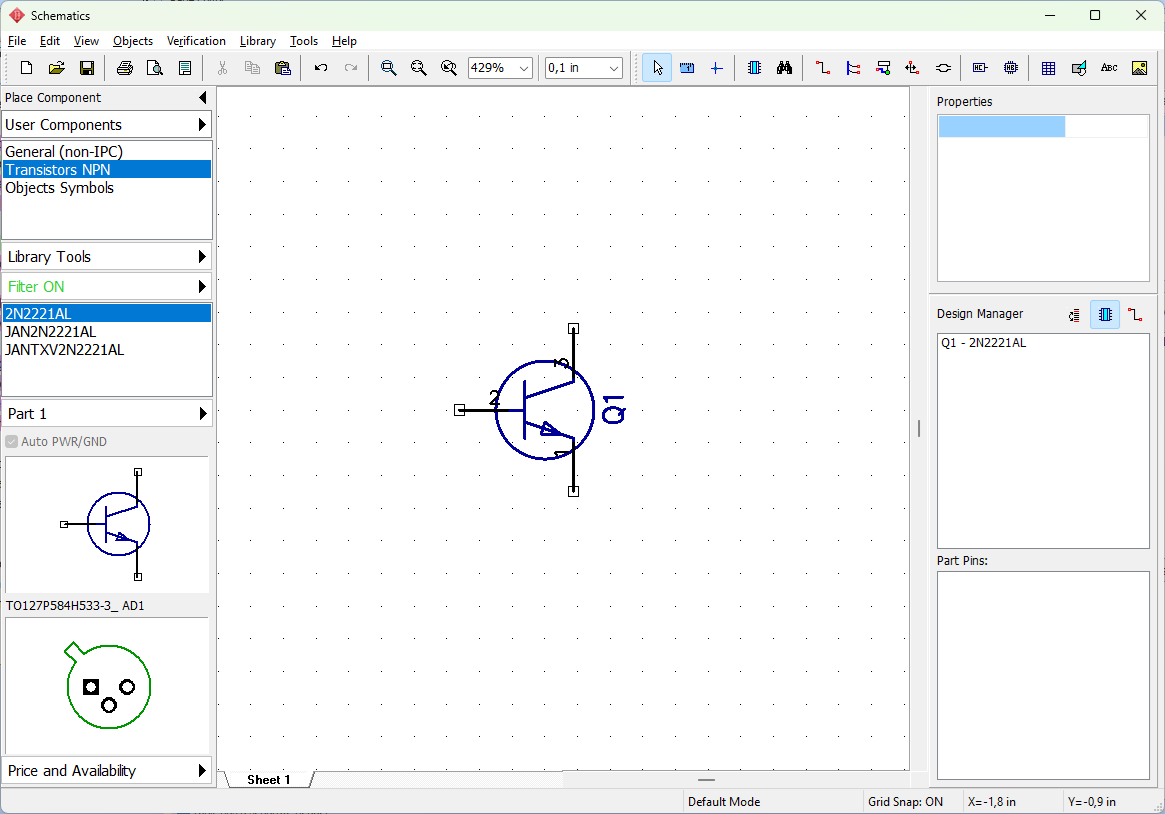Screen dimensions: 1165x814
Task: Click the horizontal scrollbar handle
Action: (x=706, y=780)
